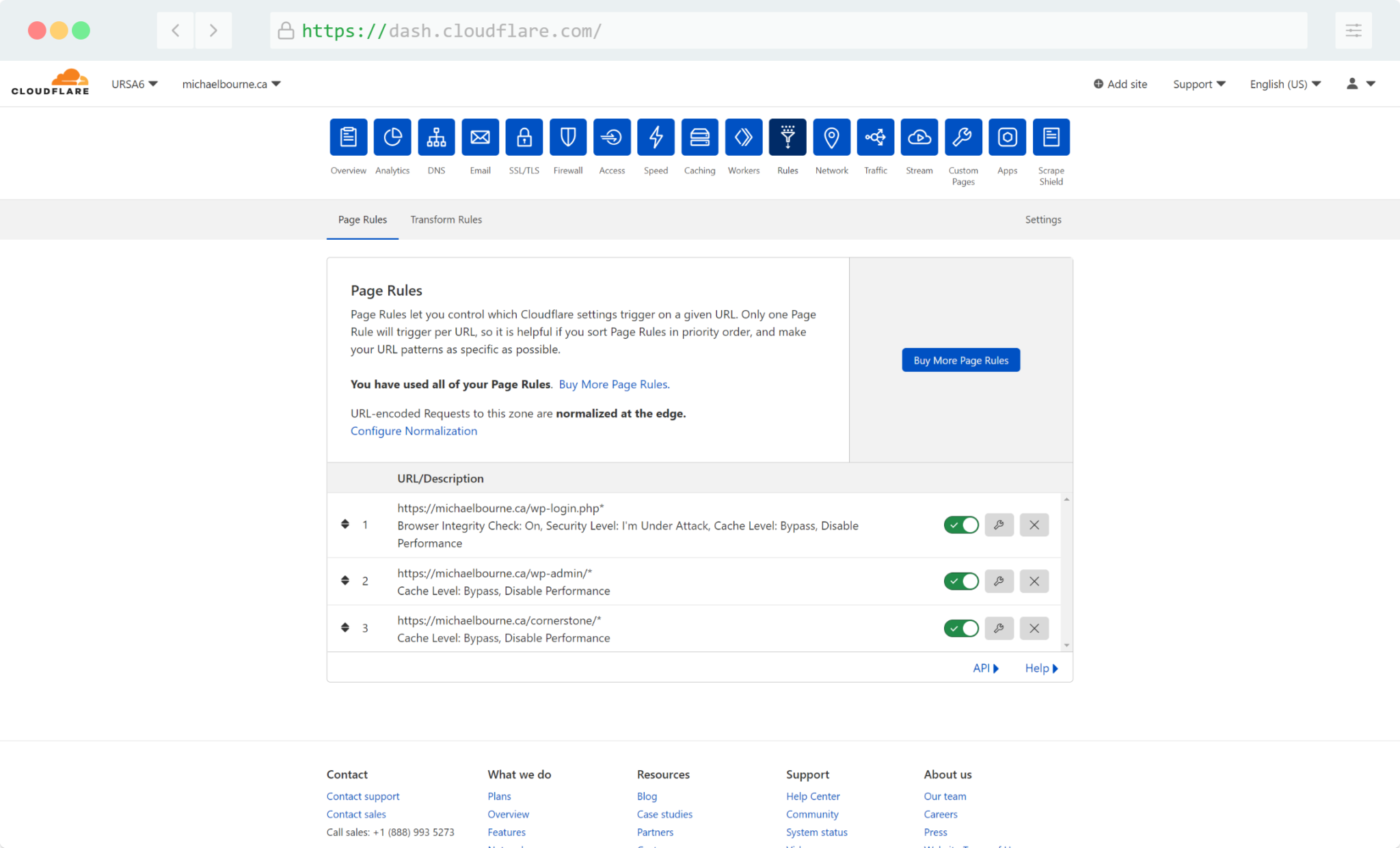The image size is (1400, 848).
Task: Open the Traffic section icon
Action: pos(876,137)
